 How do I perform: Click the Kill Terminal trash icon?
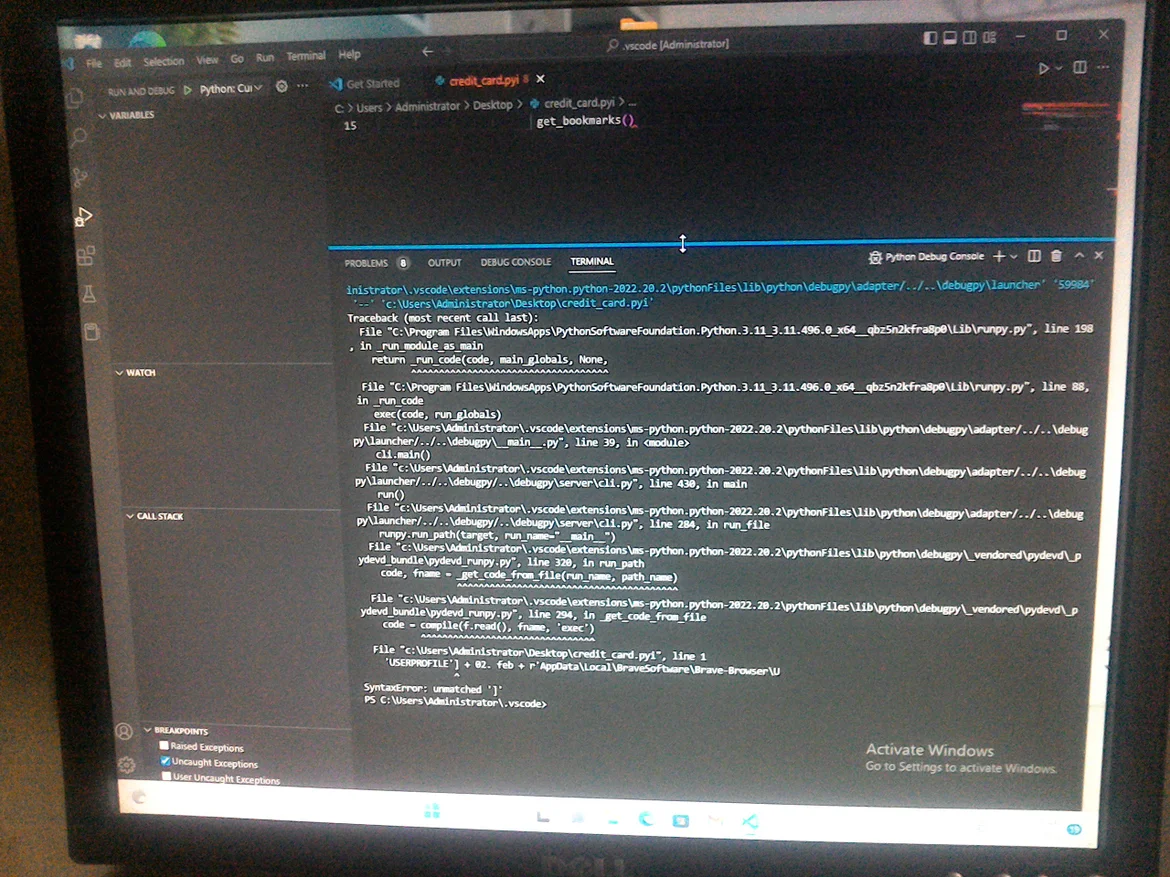1056,257
